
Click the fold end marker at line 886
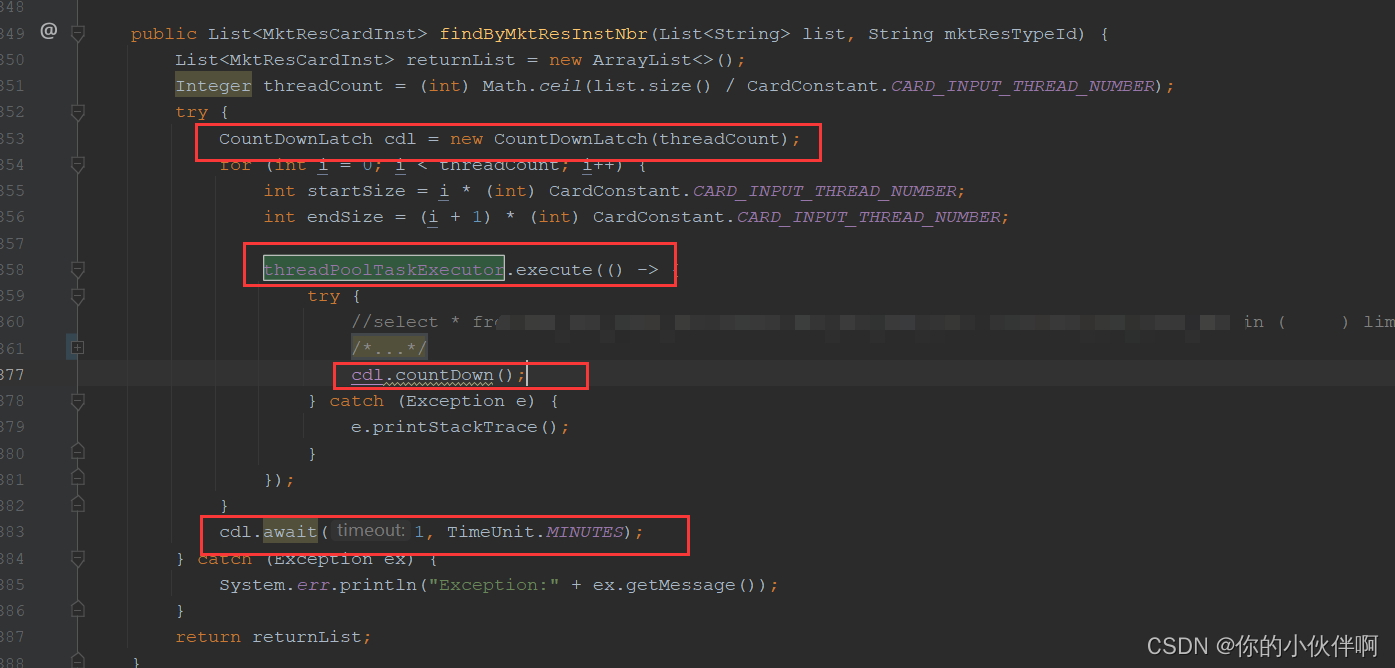(77, 610)
